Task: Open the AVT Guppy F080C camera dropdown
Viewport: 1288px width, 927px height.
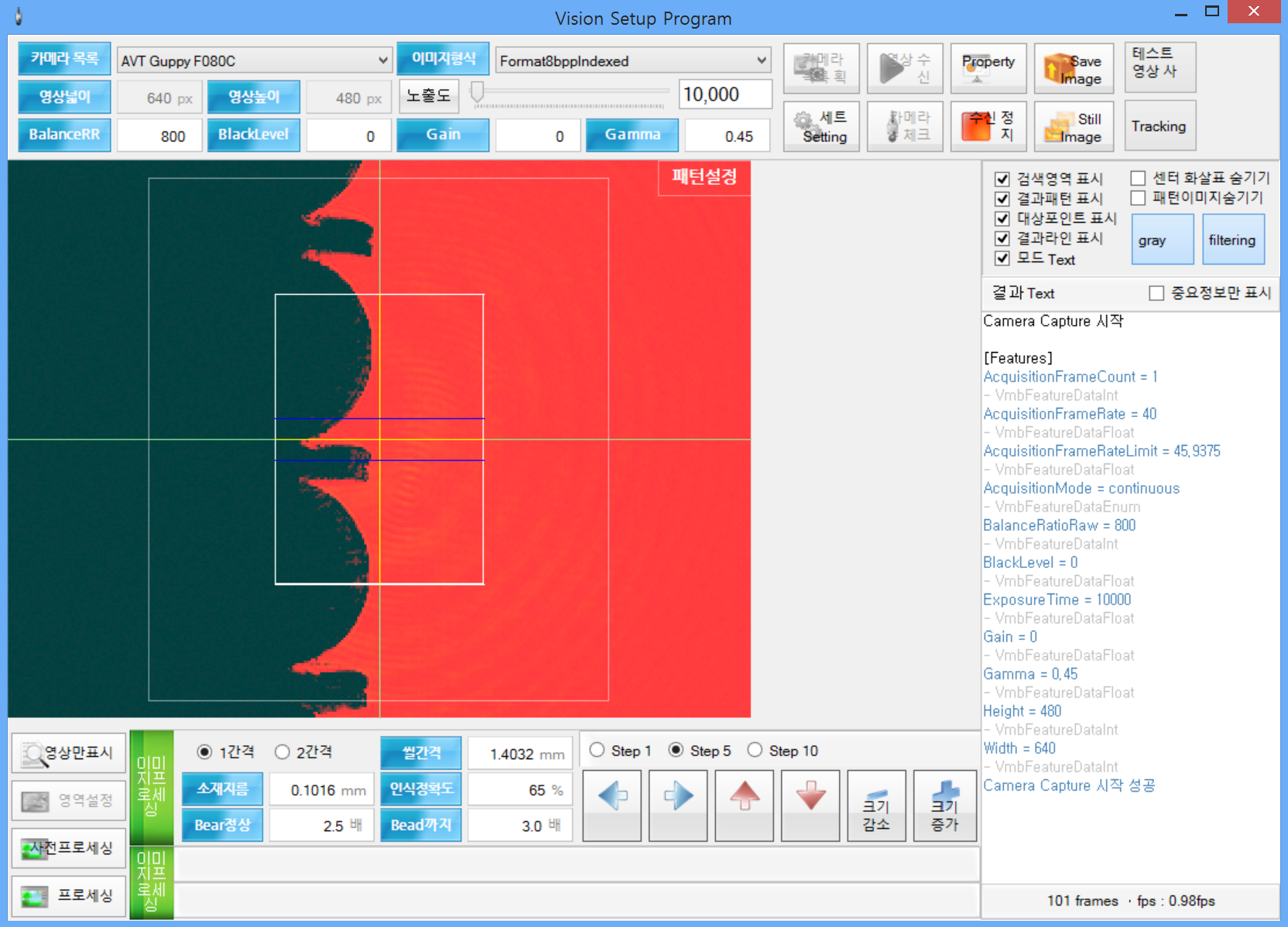Action: point(254,61)
